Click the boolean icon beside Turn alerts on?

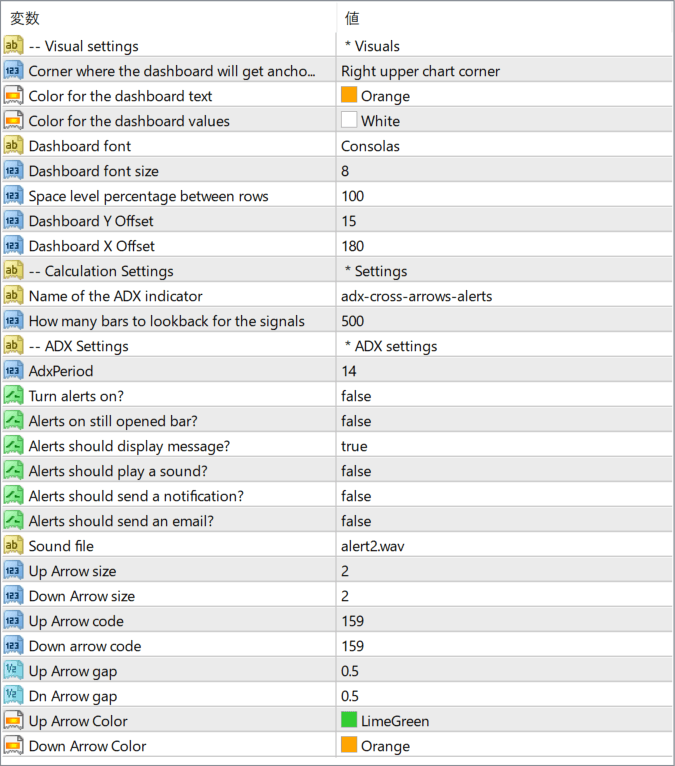tap(13, 396)
